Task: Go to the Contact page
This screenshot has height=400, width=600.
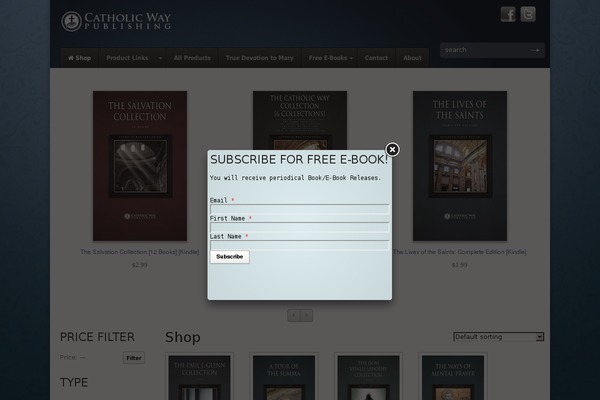Action: (376, 58)
